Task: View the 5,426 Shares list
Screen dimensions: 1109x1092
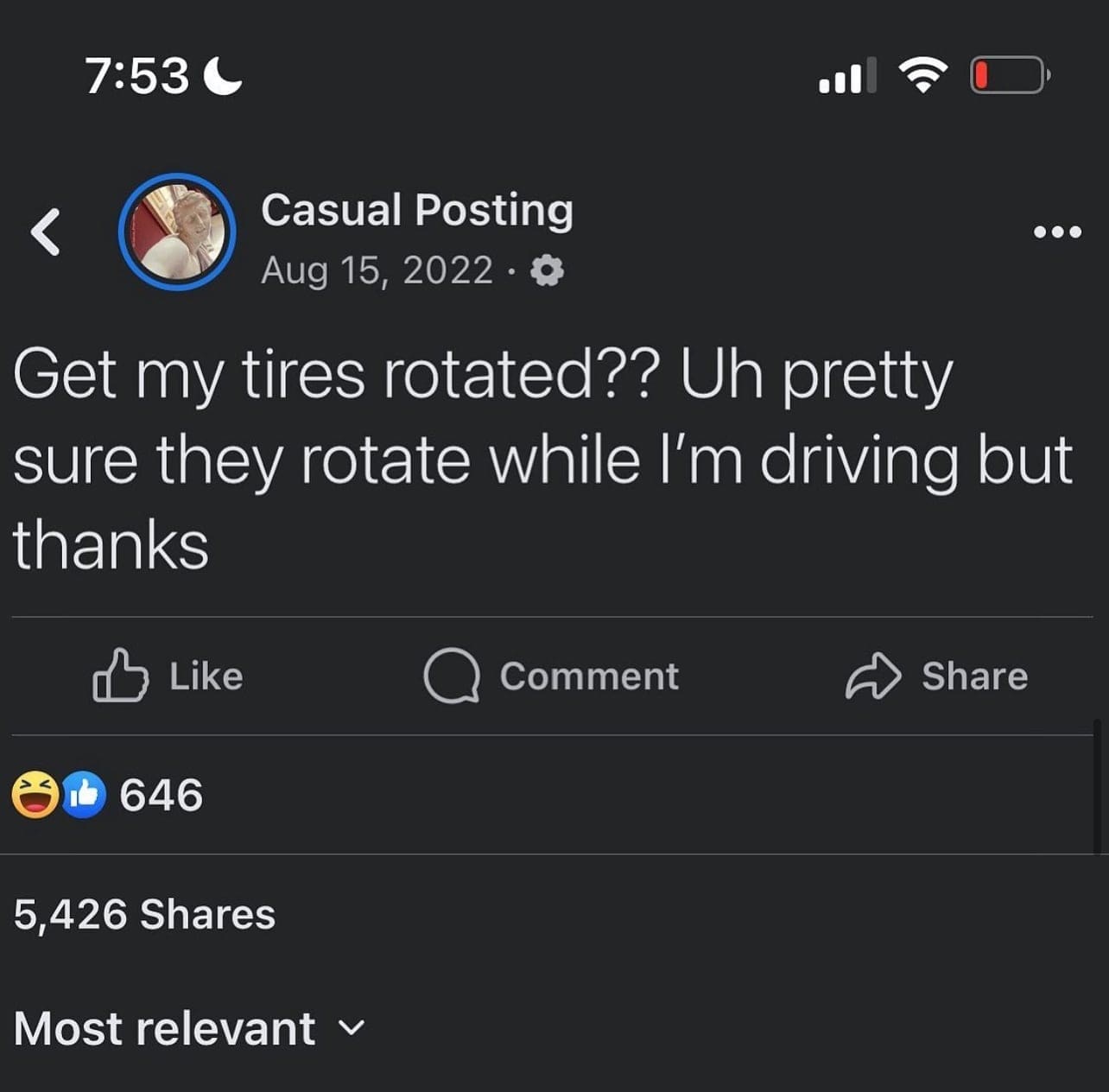Action: [x=144, y=914]
